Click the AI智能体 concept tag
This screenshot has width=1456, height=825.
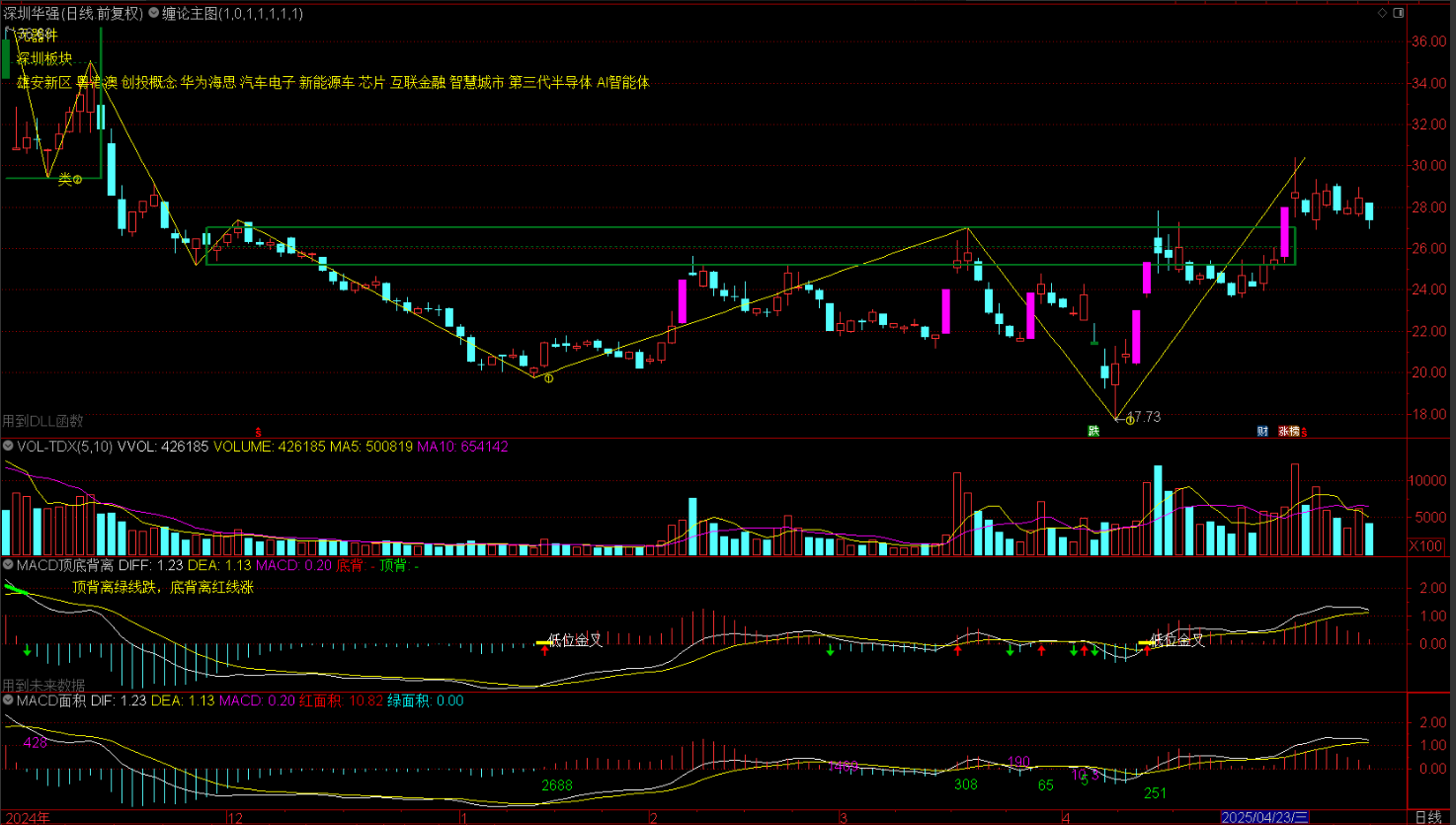(622, 83)
